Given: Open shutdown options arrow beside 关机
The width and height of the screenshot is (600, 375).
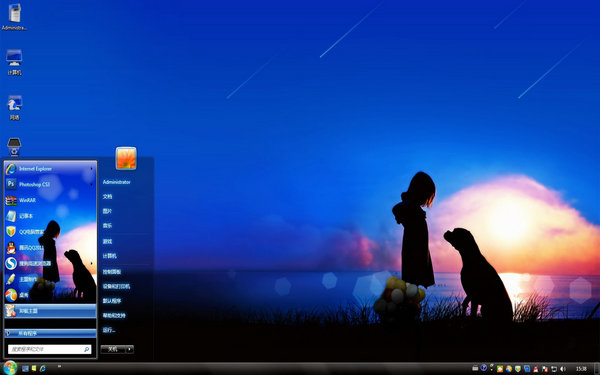Looking at the screenshot, I should (x=130, y=349).
